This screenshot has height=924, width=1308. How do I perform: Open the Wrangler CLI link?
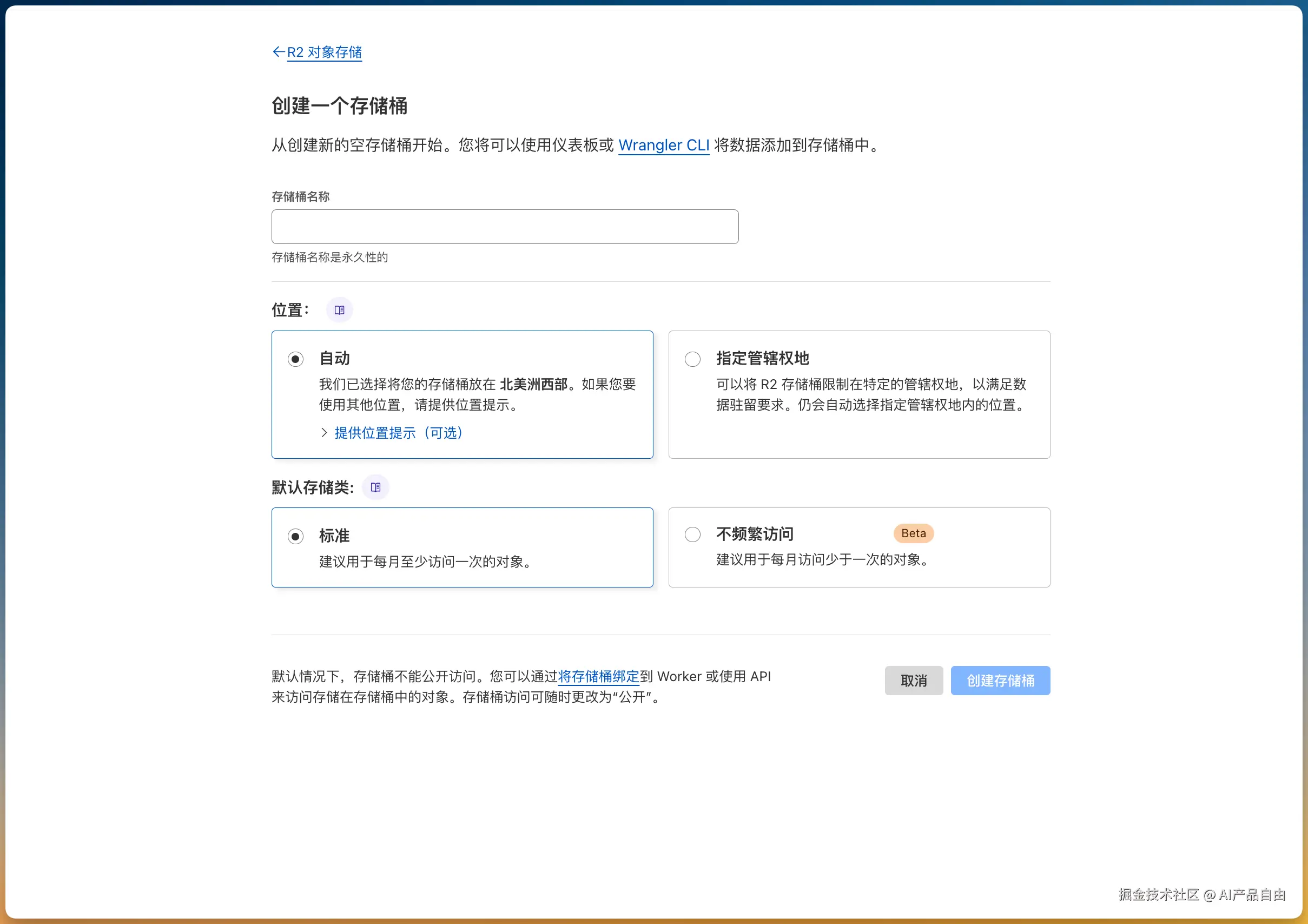[x=664, y=146]
